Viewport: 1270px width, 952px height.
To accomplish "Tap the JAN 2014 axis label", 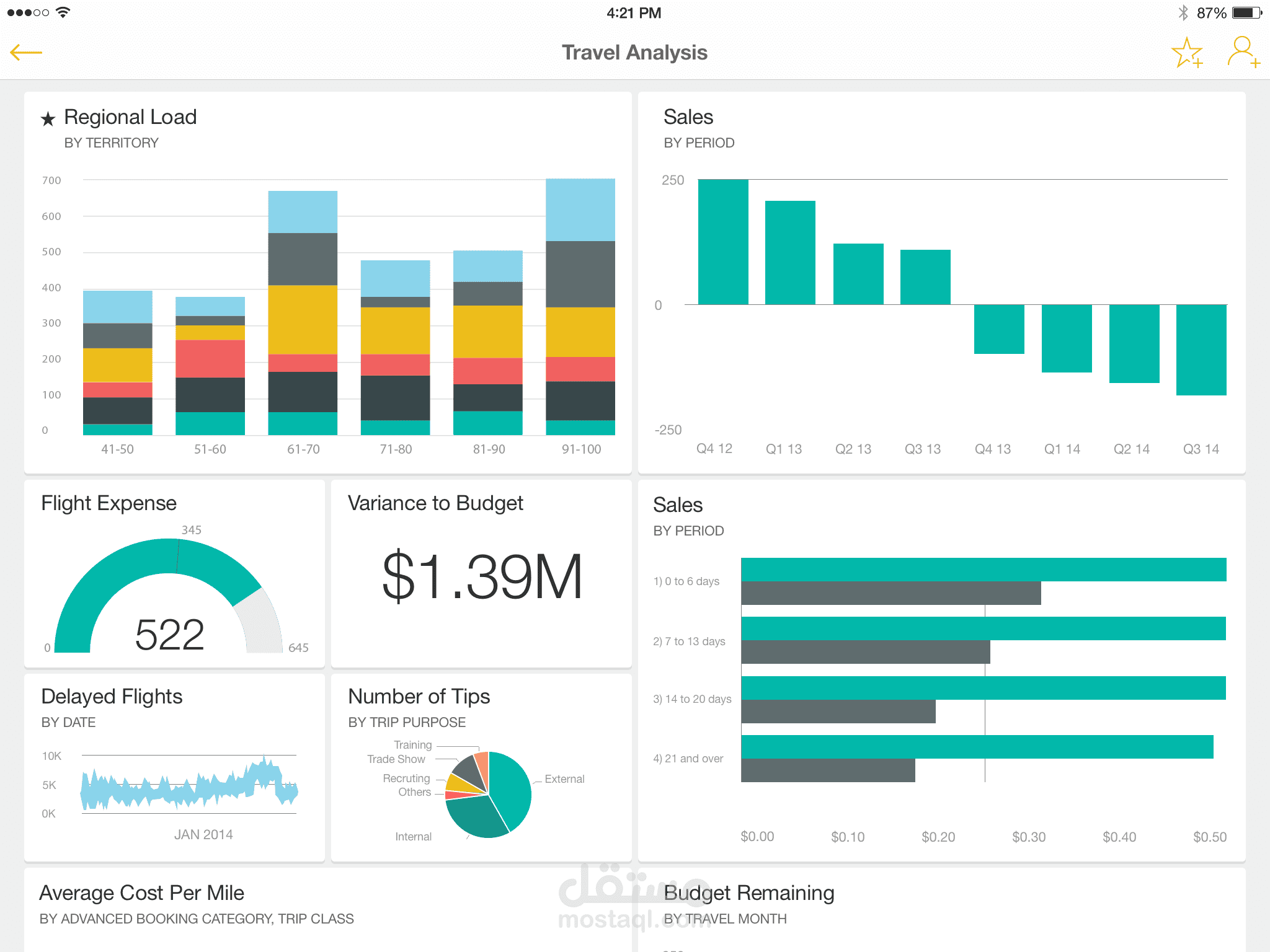I will coord(203,835).
